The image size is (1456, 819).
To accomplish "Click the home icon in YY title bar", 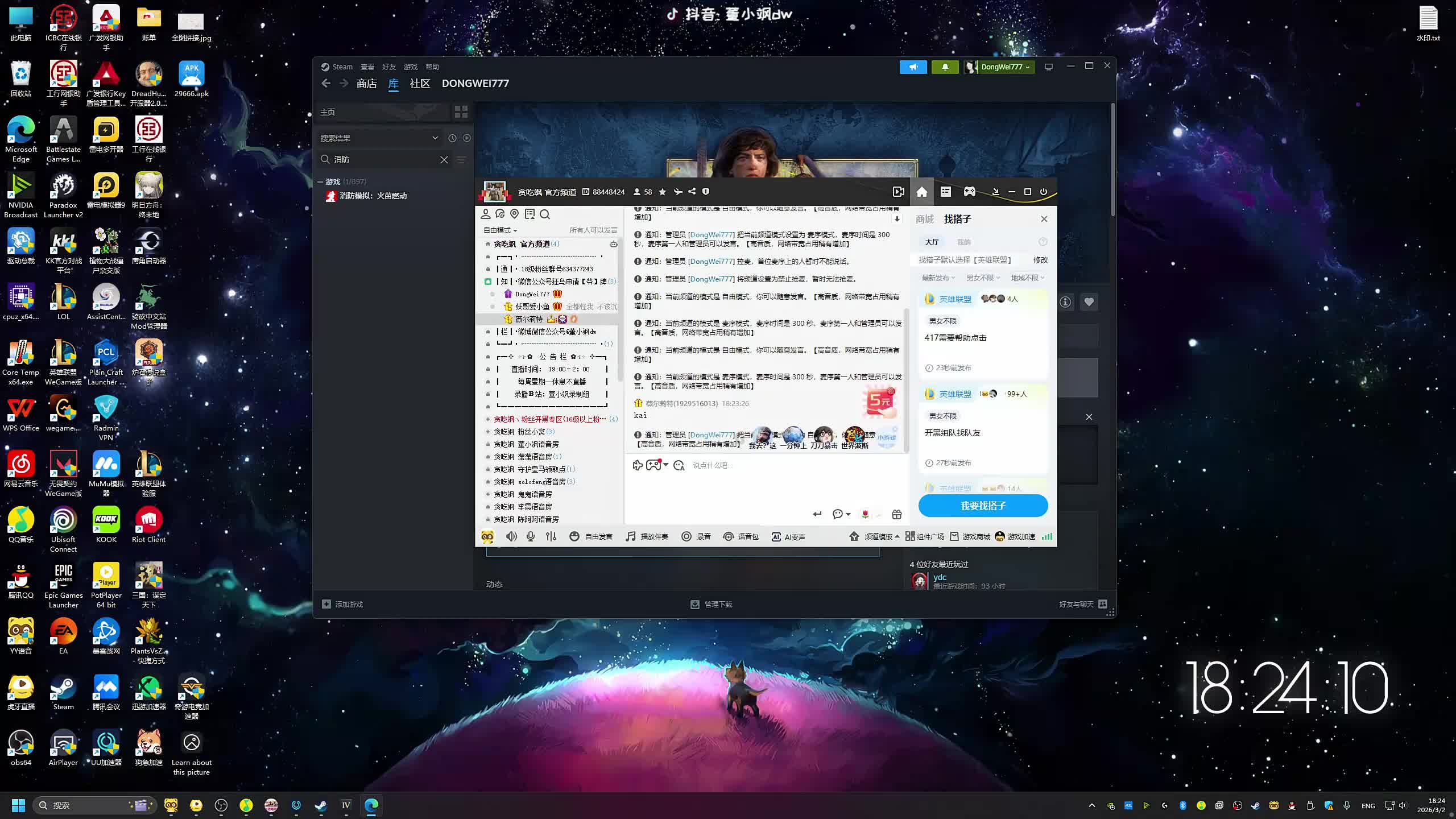I will coord(921,192).
